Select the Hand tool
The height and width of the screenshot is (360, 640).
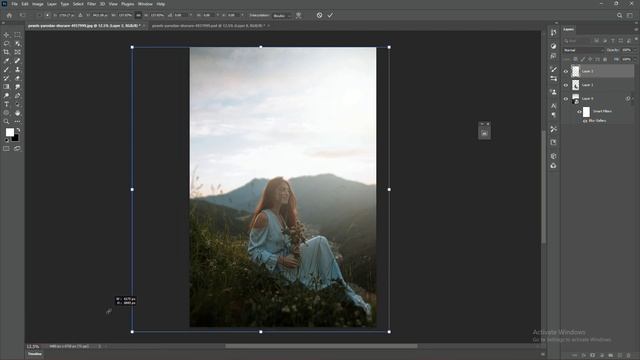pyautogui.click(x=18, y=113)
